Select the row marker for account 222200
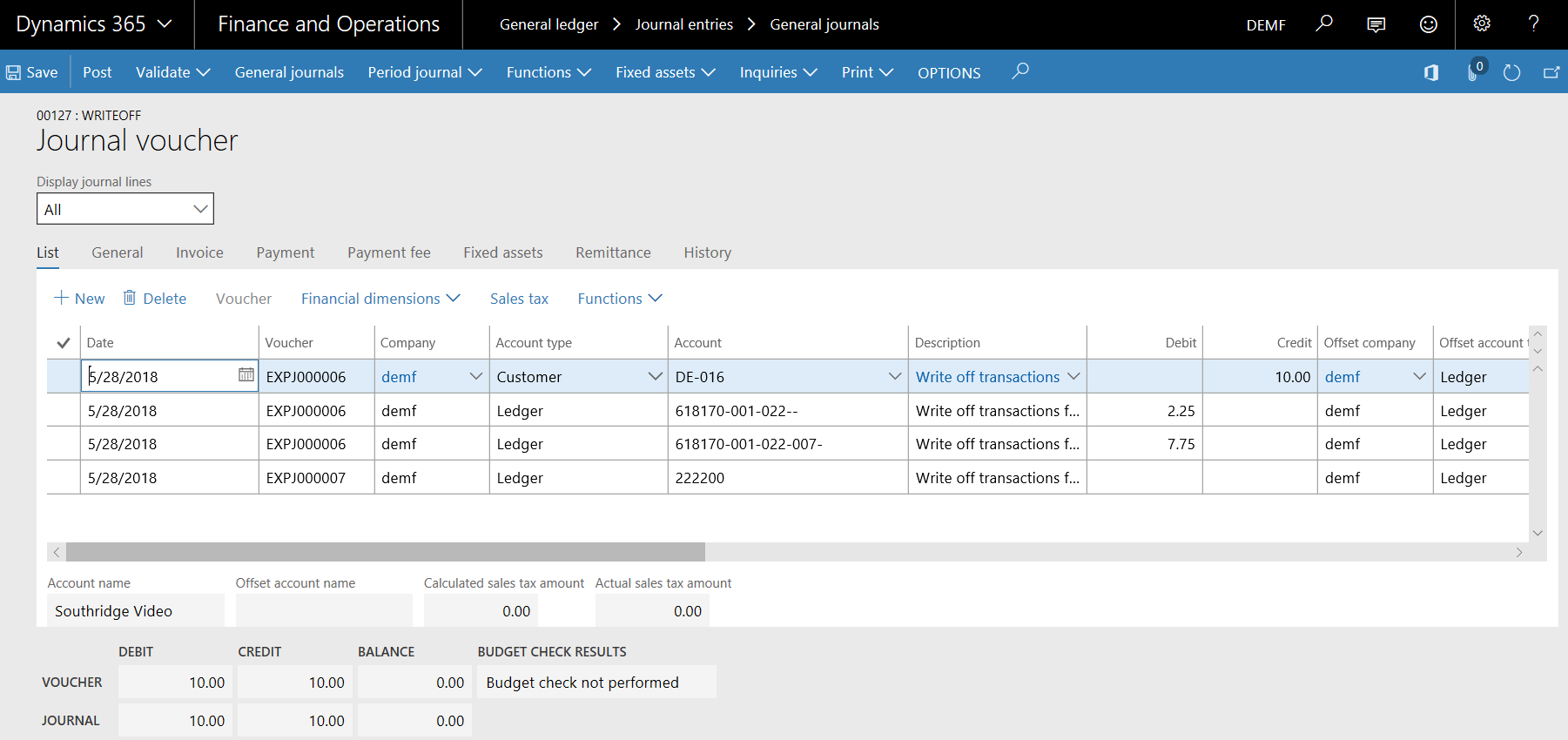Viewport: 1568px width, 740px height. 63,477
